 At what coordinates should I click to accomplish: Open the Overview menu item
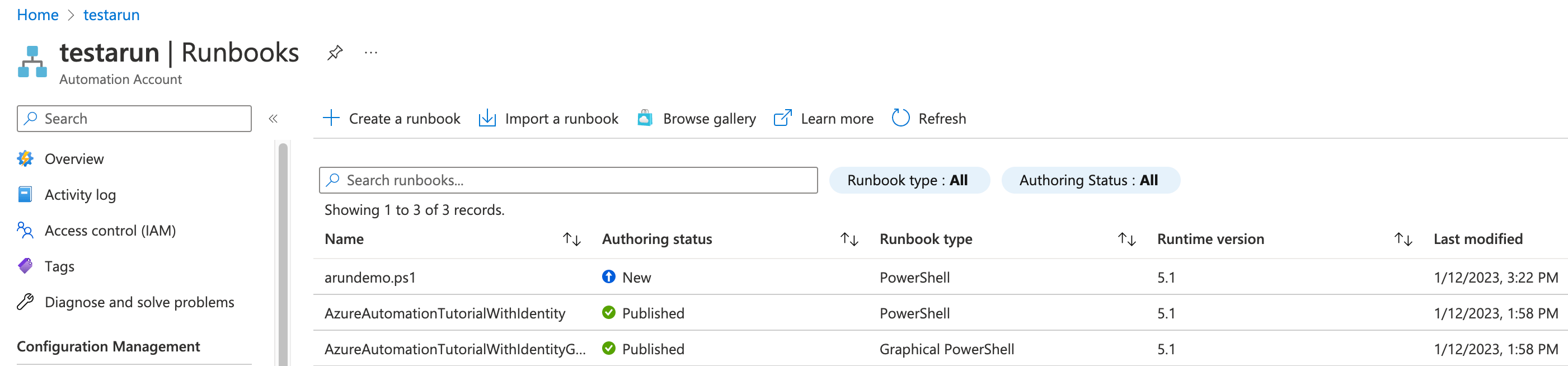click(x=74, y=159)
